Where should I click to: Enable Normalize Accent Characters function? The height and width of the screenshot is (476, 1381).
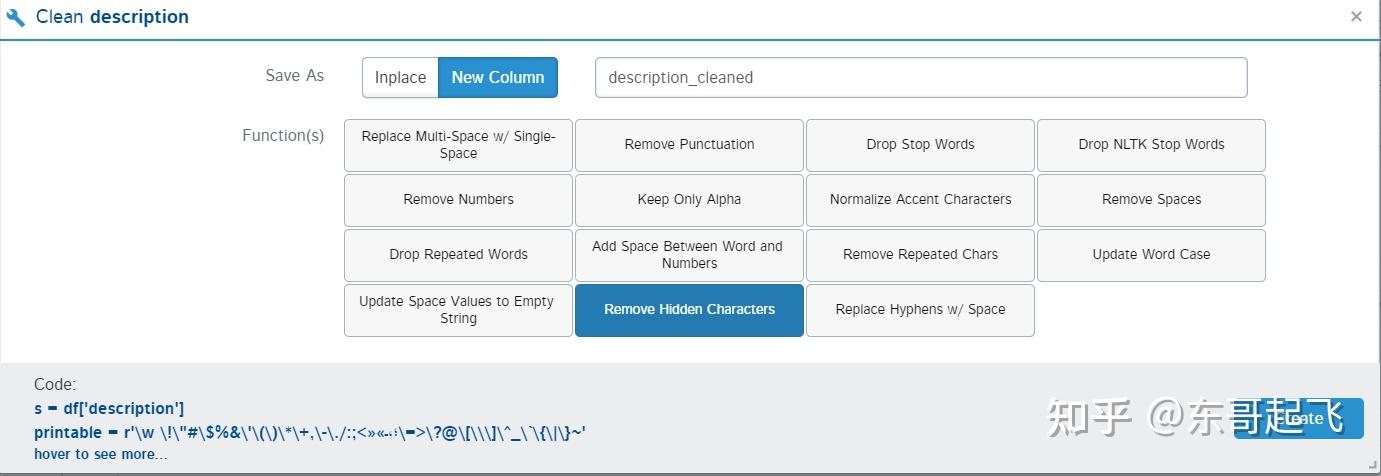(x=920, y=200)
